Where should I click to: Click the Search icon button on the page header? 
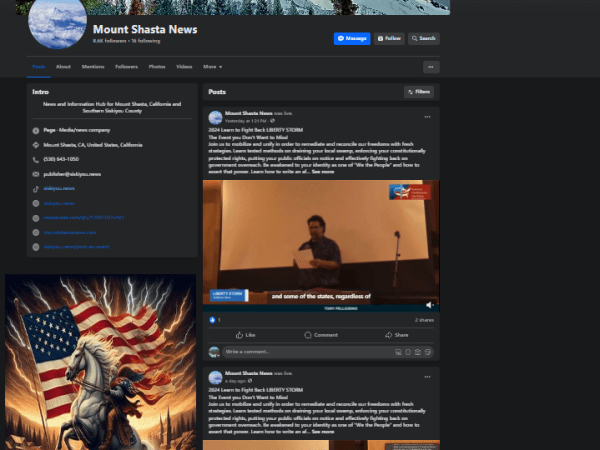tap(424, 38)
